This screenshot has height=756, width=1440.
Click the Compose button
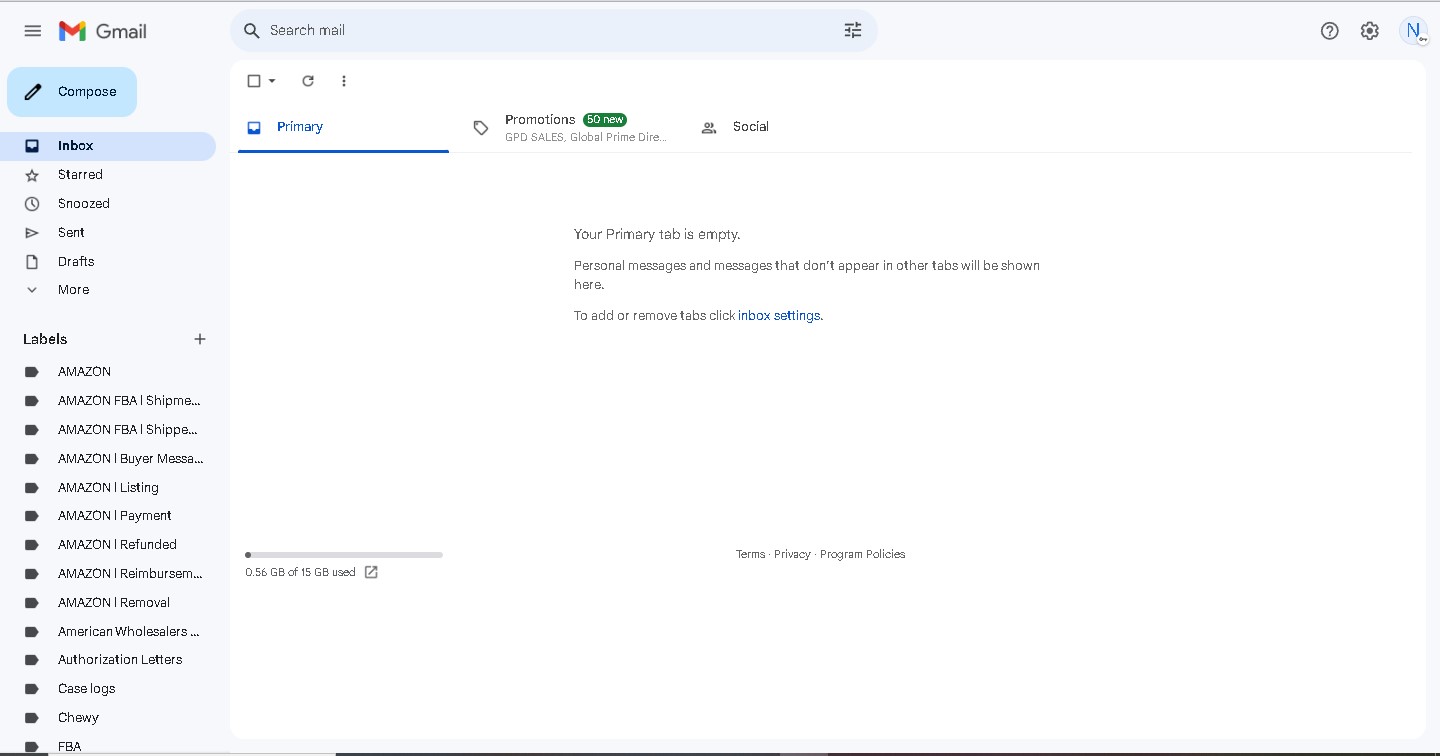pos(72,92)
